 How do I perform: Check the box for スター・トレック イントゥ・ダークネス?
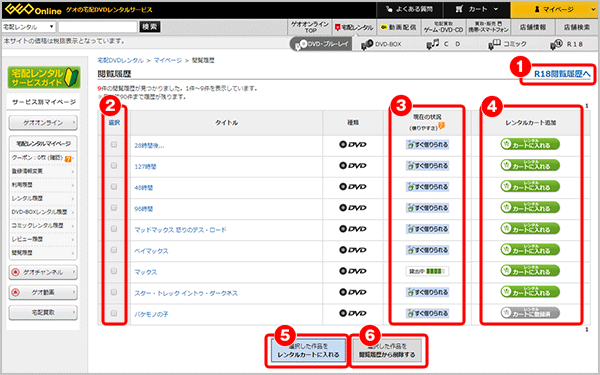(x=114, y=292)
